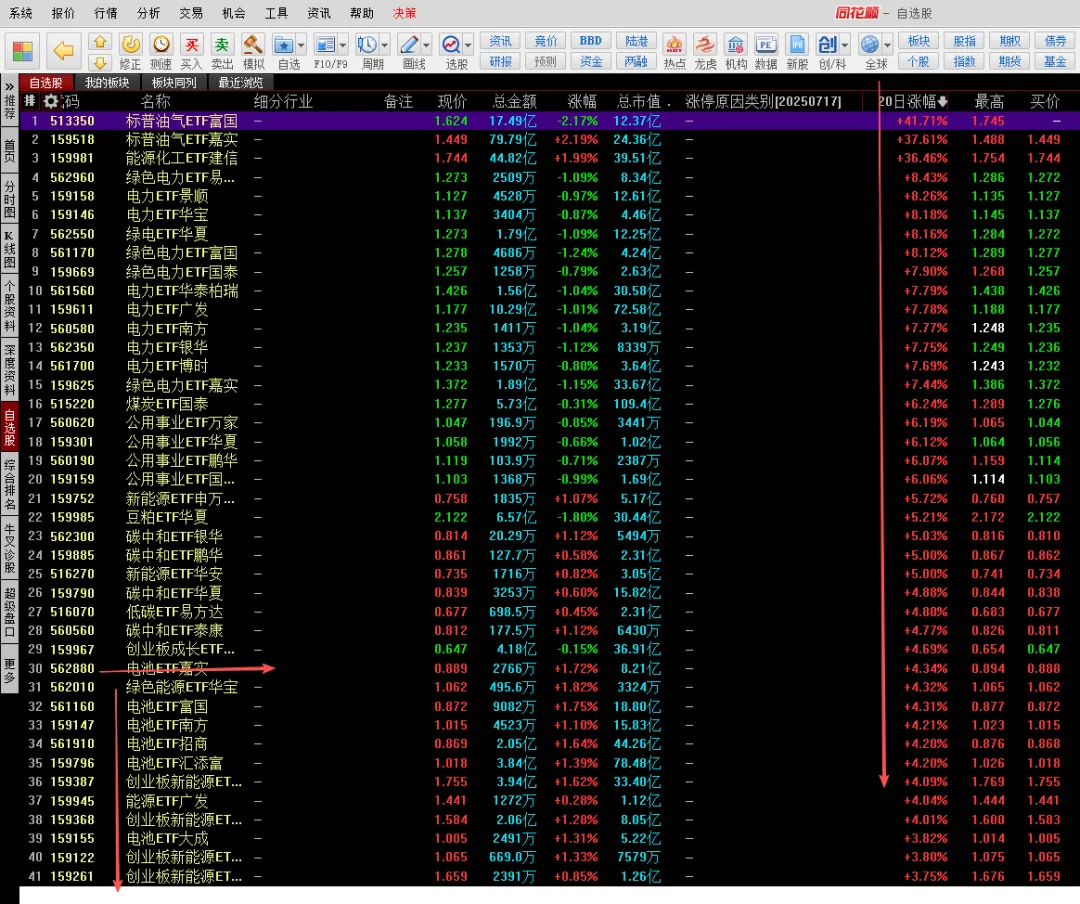Open the 买入 buy icon
Screen dimensions: 1080x904
click(x=191, y=45)
